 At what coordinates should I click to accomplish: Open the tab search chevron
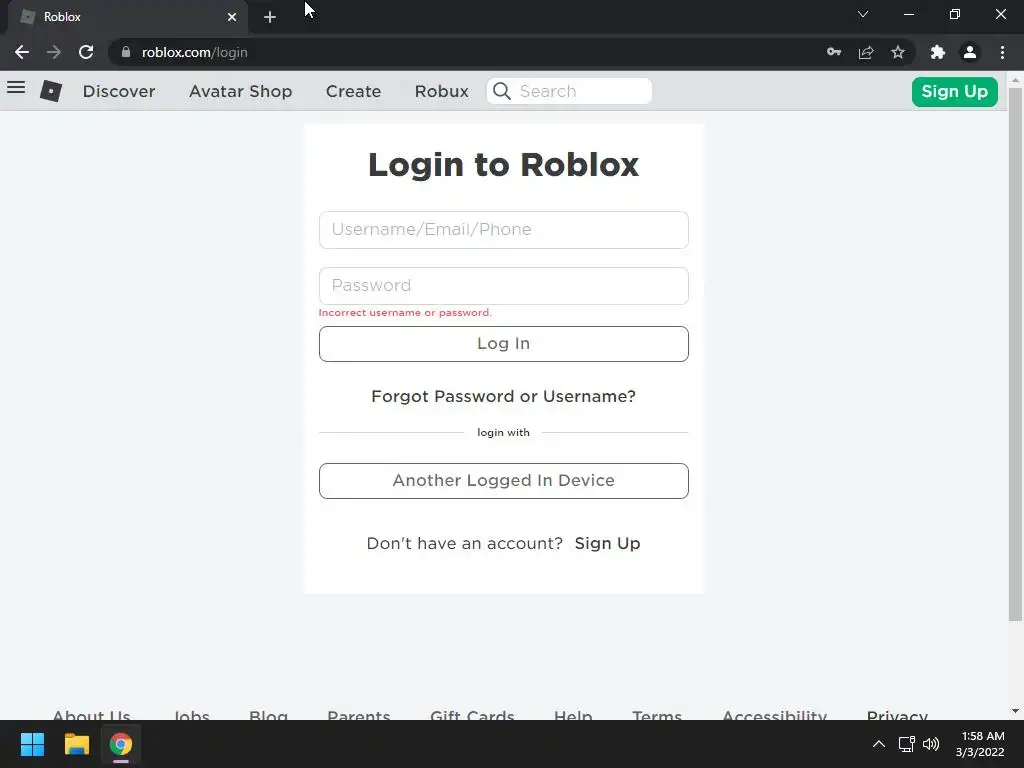[863, 14]
